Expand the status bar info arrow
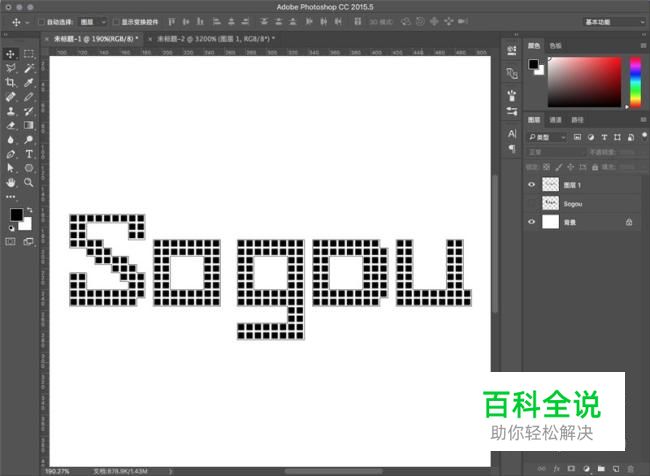 [x=170, y=471]
